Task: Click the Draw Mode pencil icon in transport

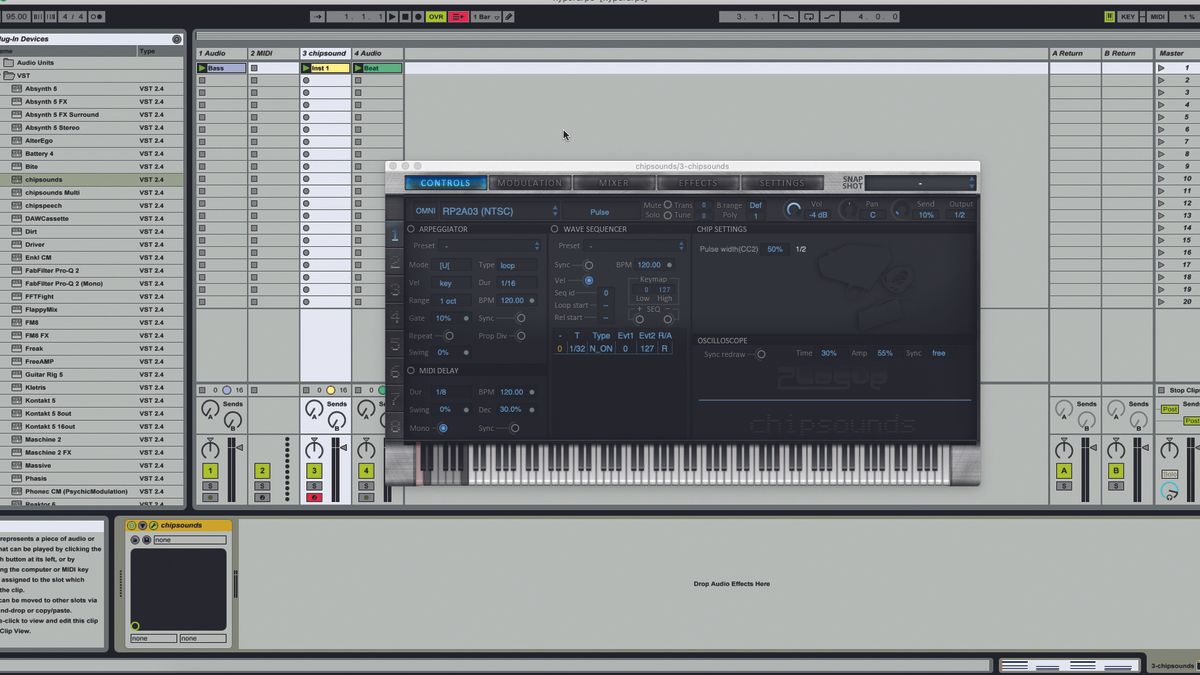Action: click(x=507, y=16)
